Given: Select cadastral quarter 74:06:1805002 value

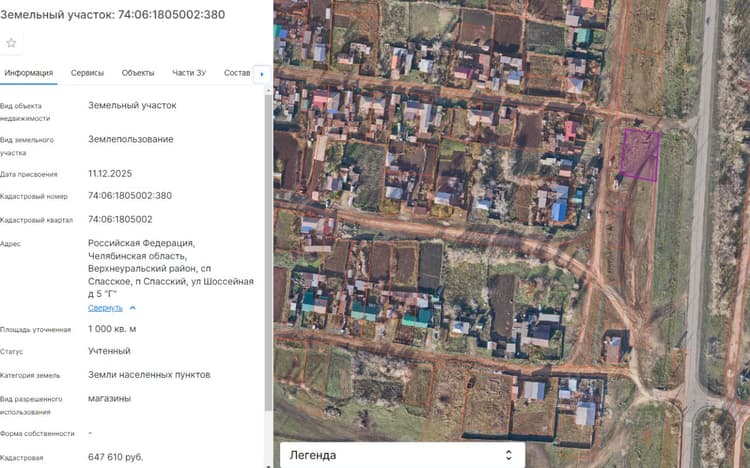Looking at the screenshot, I should 120,219.
